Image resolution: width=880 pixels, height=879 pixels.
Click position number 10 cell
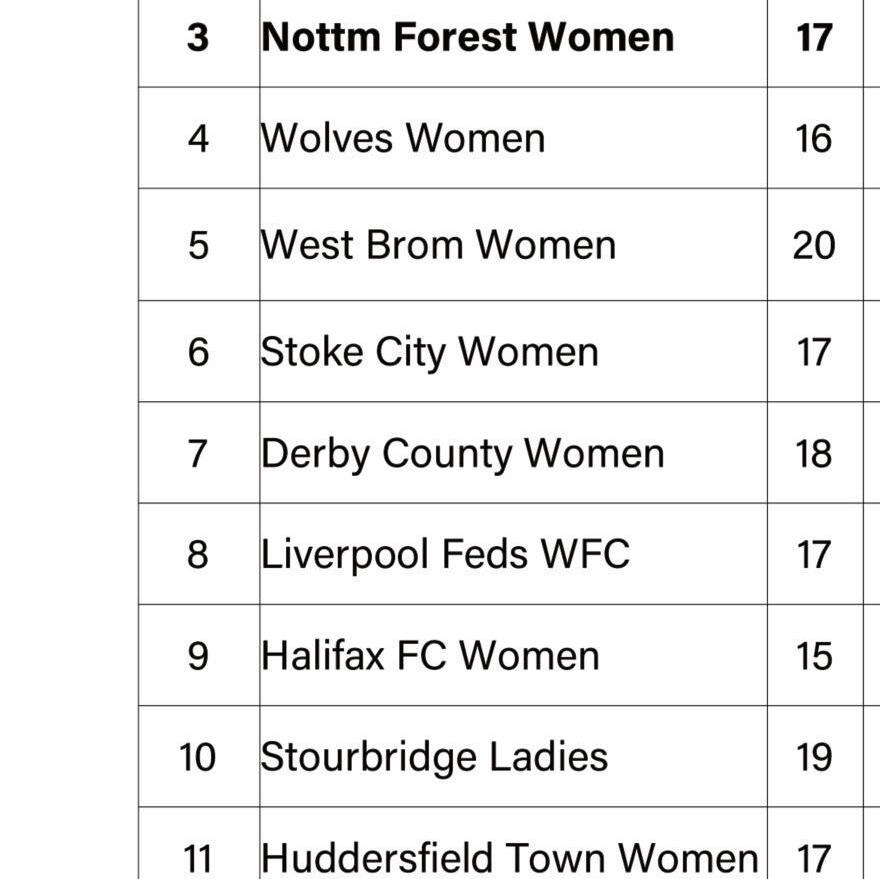(198, 757)
